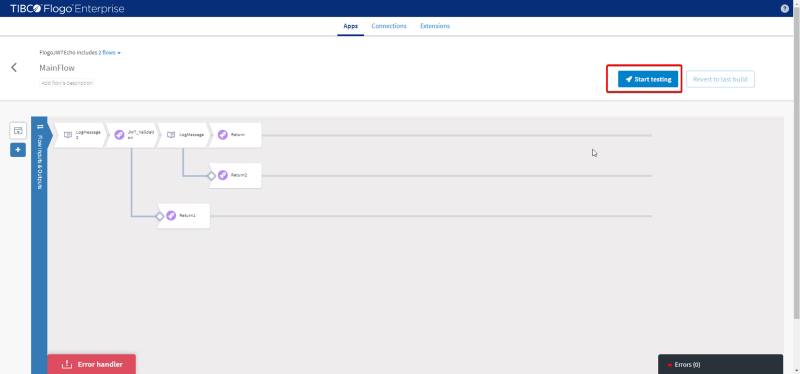Add a trigger with the plus button
The height and width of the screenshot is (374, 800).
(x=18, y=150)
